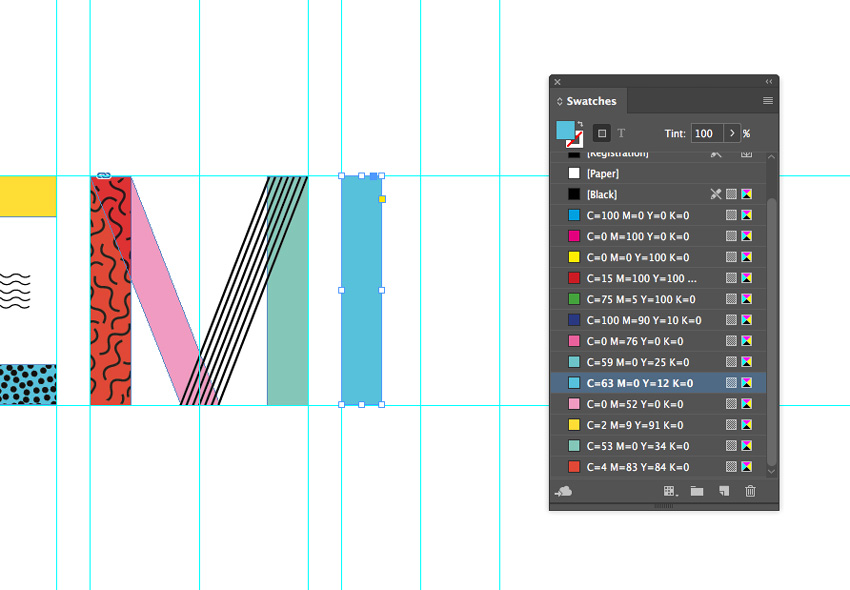Image resolution: width=850 pixels, height=590 pixels.
Task: Delete the selected swatch with trash icon
Action: click(750, 491)
